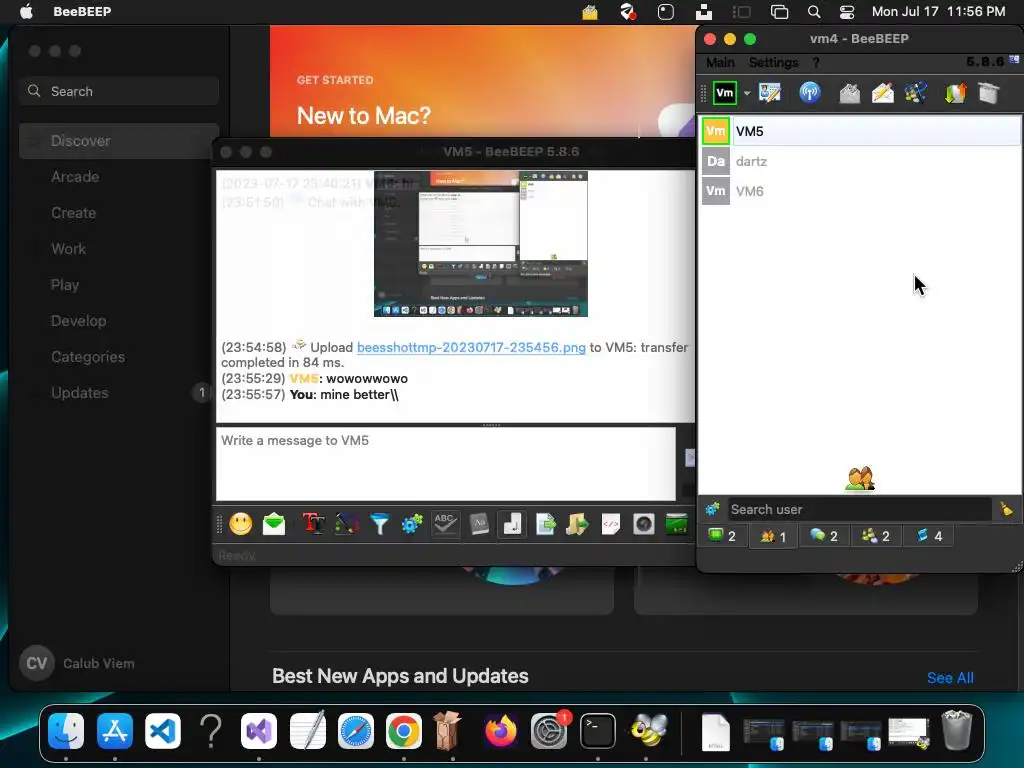Click the Calub Viem account button
Screen dimensions: 1024x768
(x=78, y=664)
